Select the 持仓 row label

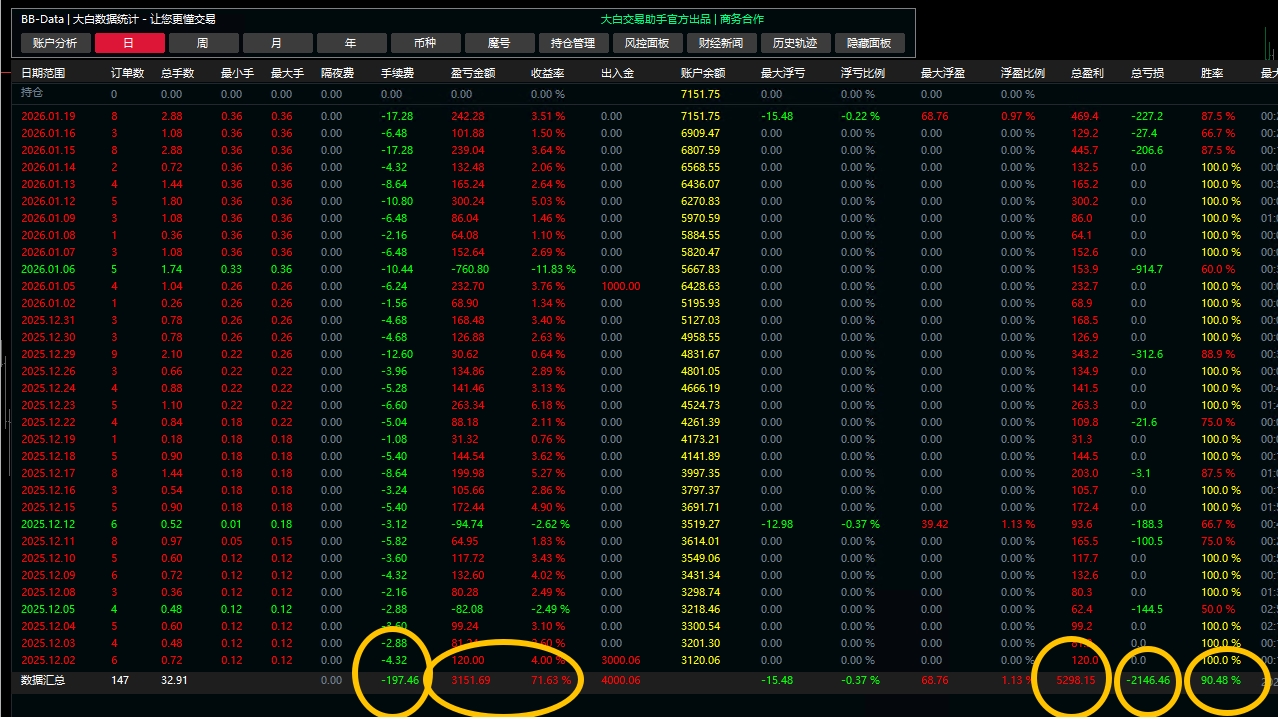pyautogui.click(x=32, y=93)
